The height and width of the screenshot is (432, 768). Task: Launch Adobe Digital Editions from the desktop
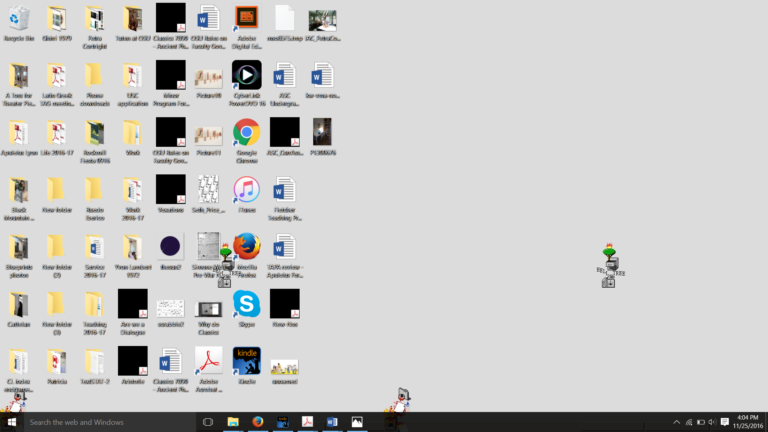[x=246, y=19]
